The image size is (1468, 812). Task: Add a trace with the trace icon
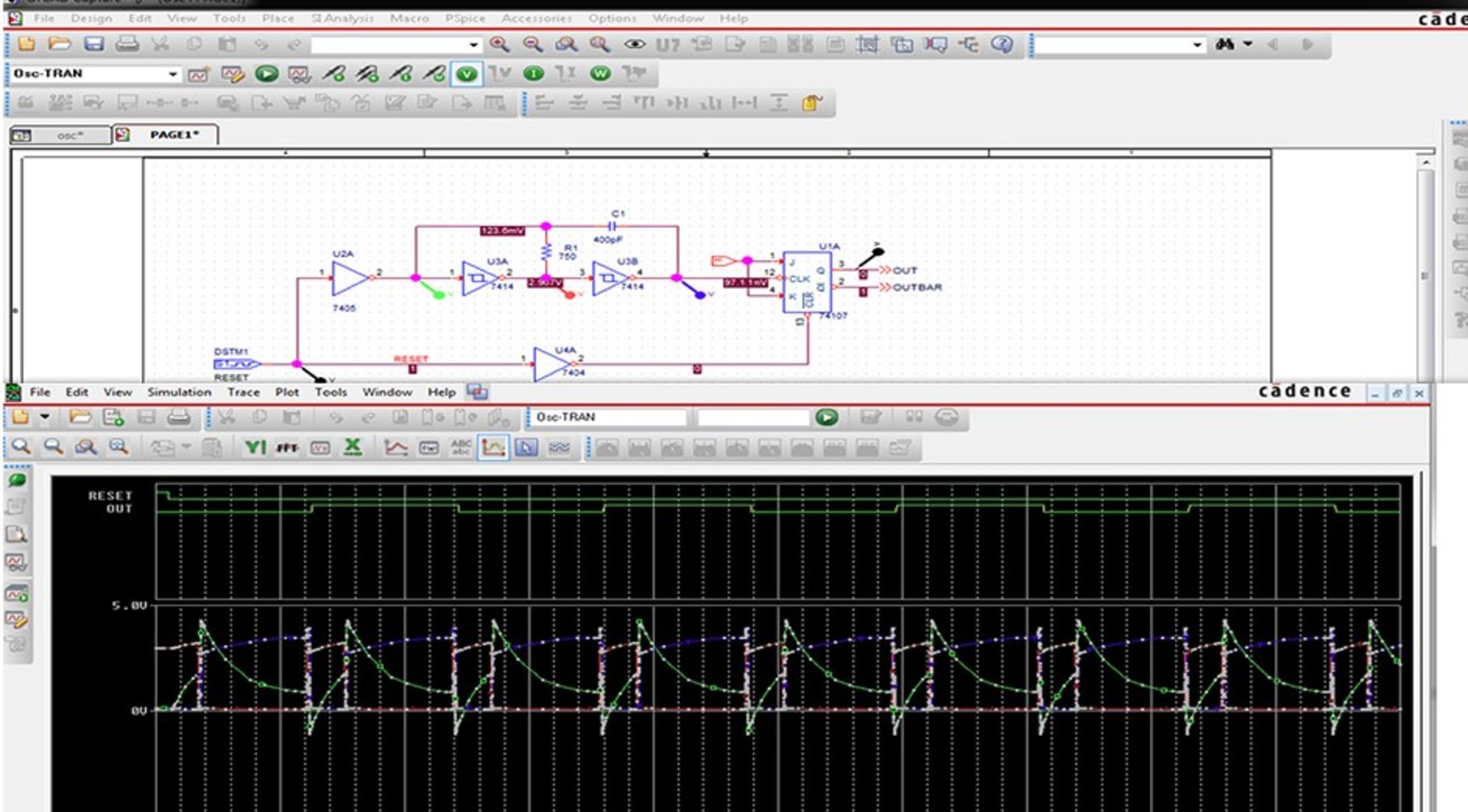click(x=395, y=447)
